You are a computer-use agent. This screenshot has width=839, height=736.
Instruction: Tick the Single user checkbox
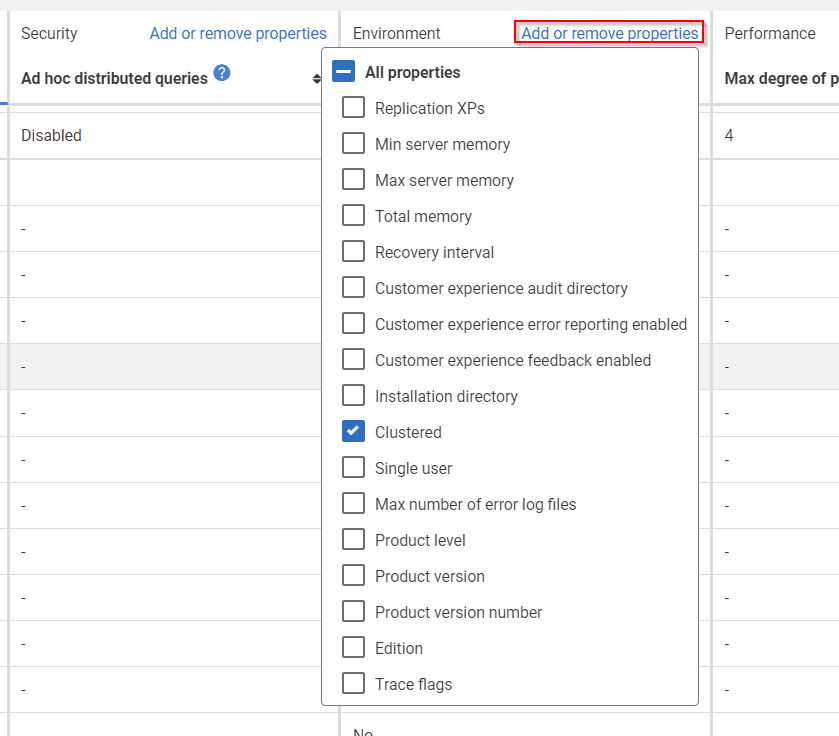pos(353,467)
